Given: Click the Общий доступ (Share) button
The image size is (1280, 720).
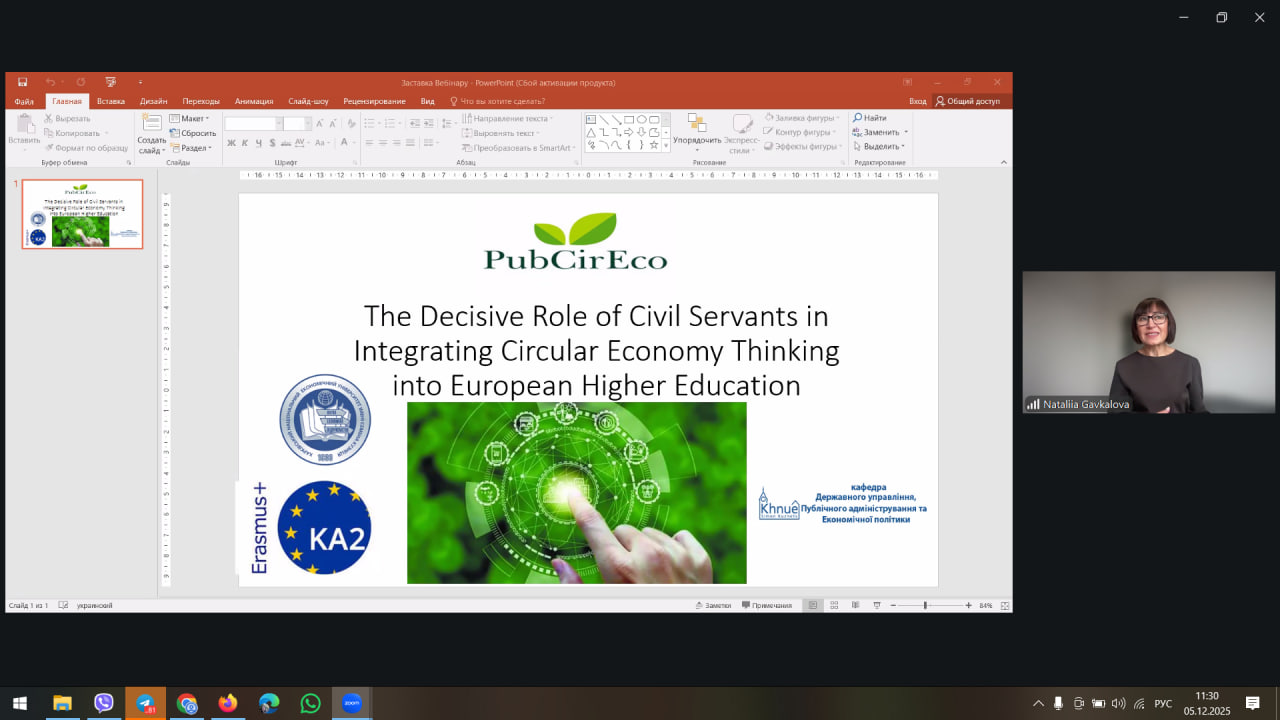Looking at the screenshot, I should pos(967,101).
